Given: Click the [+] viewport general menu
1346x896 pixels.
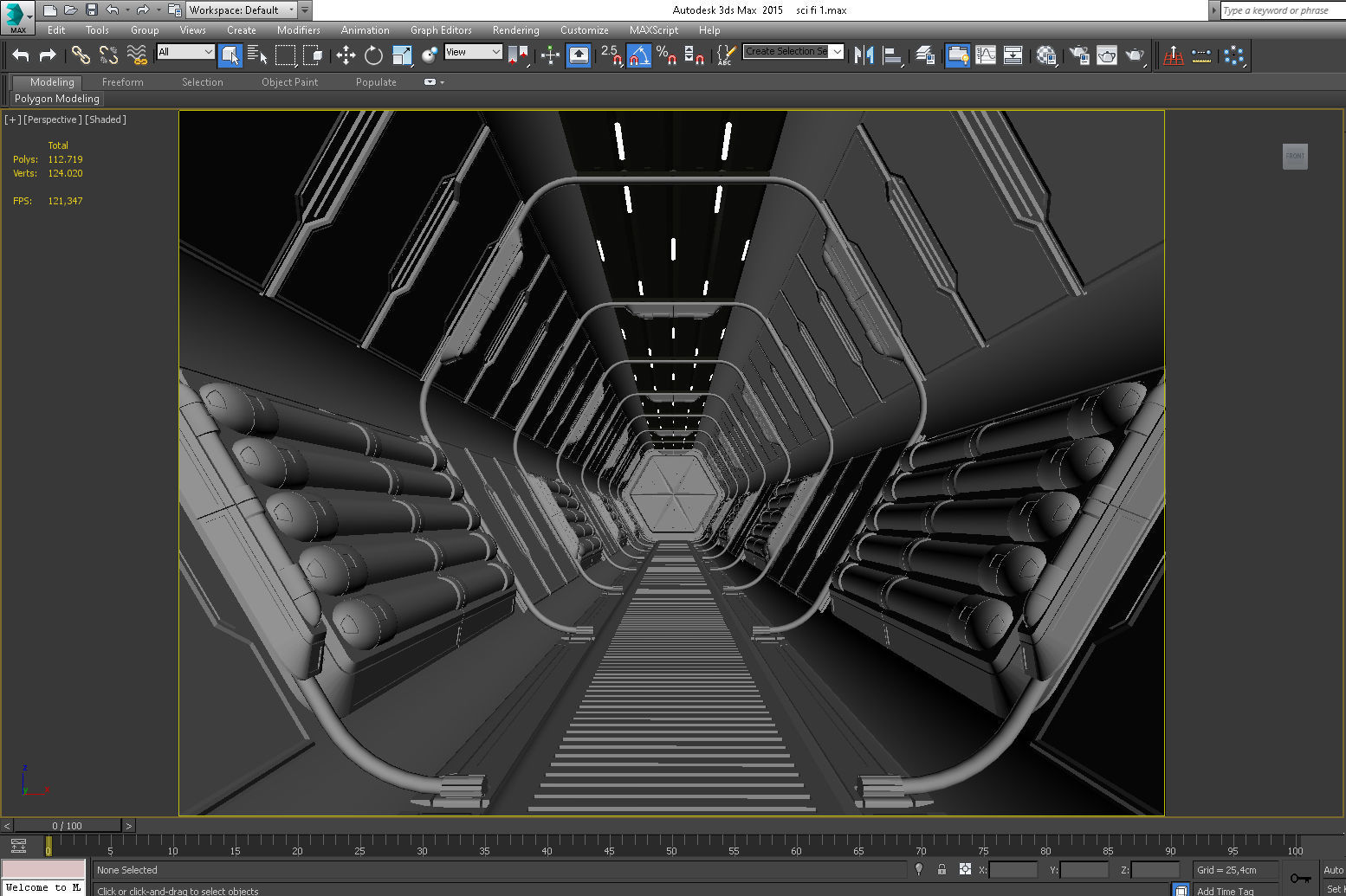Looking at the screenshot, I should point(13,119).
